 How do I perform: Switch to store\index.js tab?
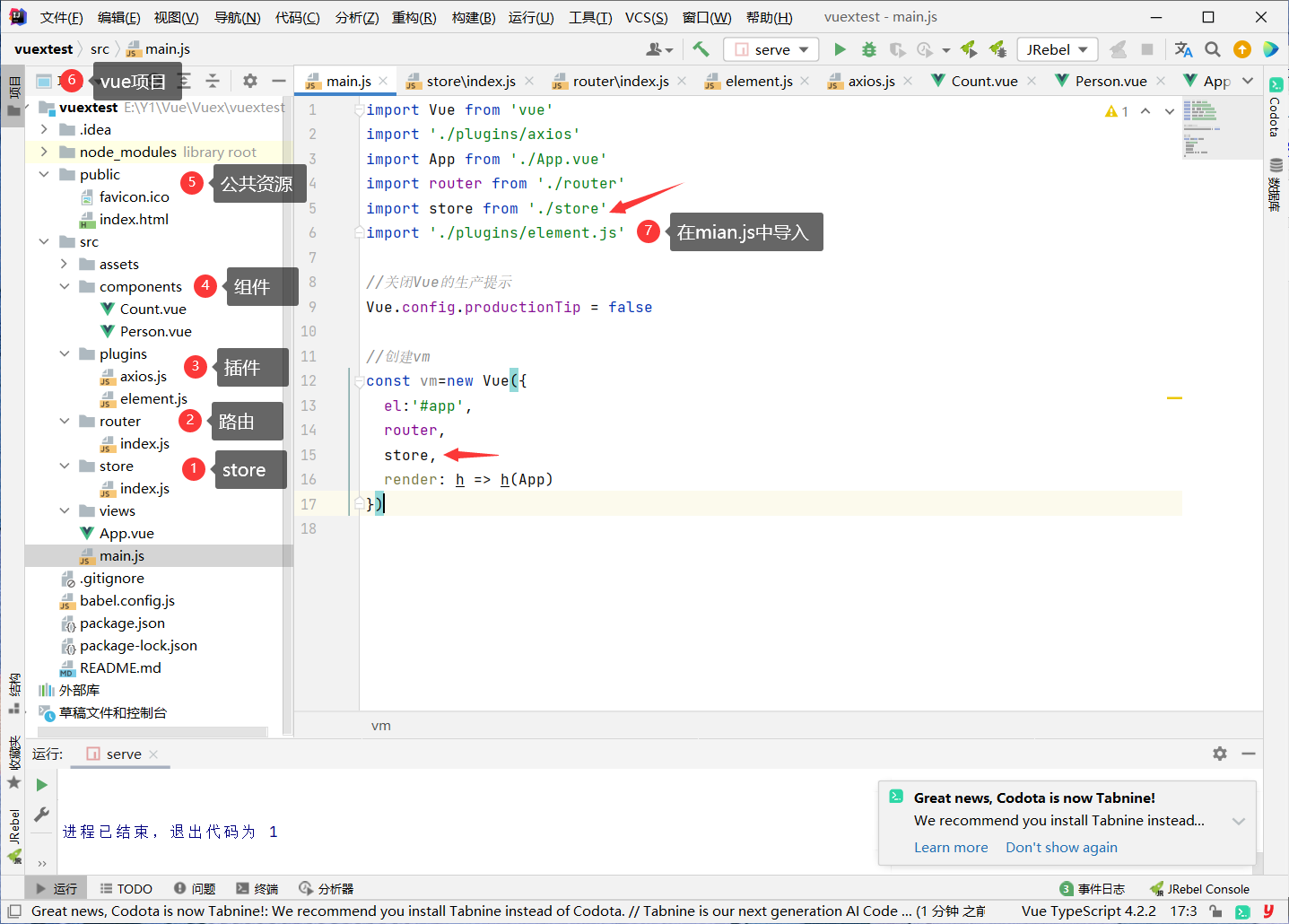click(470, 81)
